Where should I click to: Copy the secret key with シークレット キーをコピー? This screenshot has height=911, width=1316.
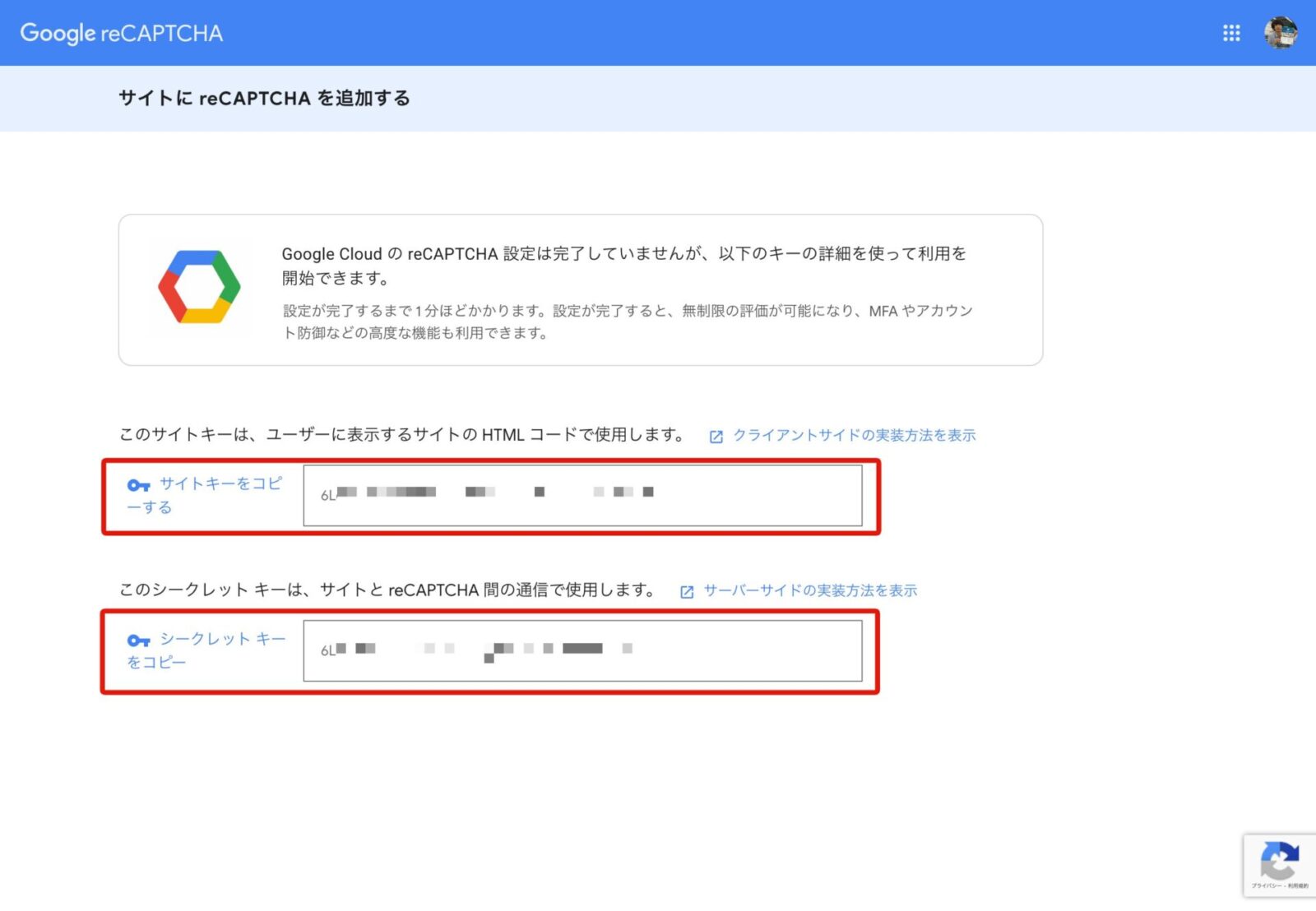pyautogui.click(x=206, y=650)
